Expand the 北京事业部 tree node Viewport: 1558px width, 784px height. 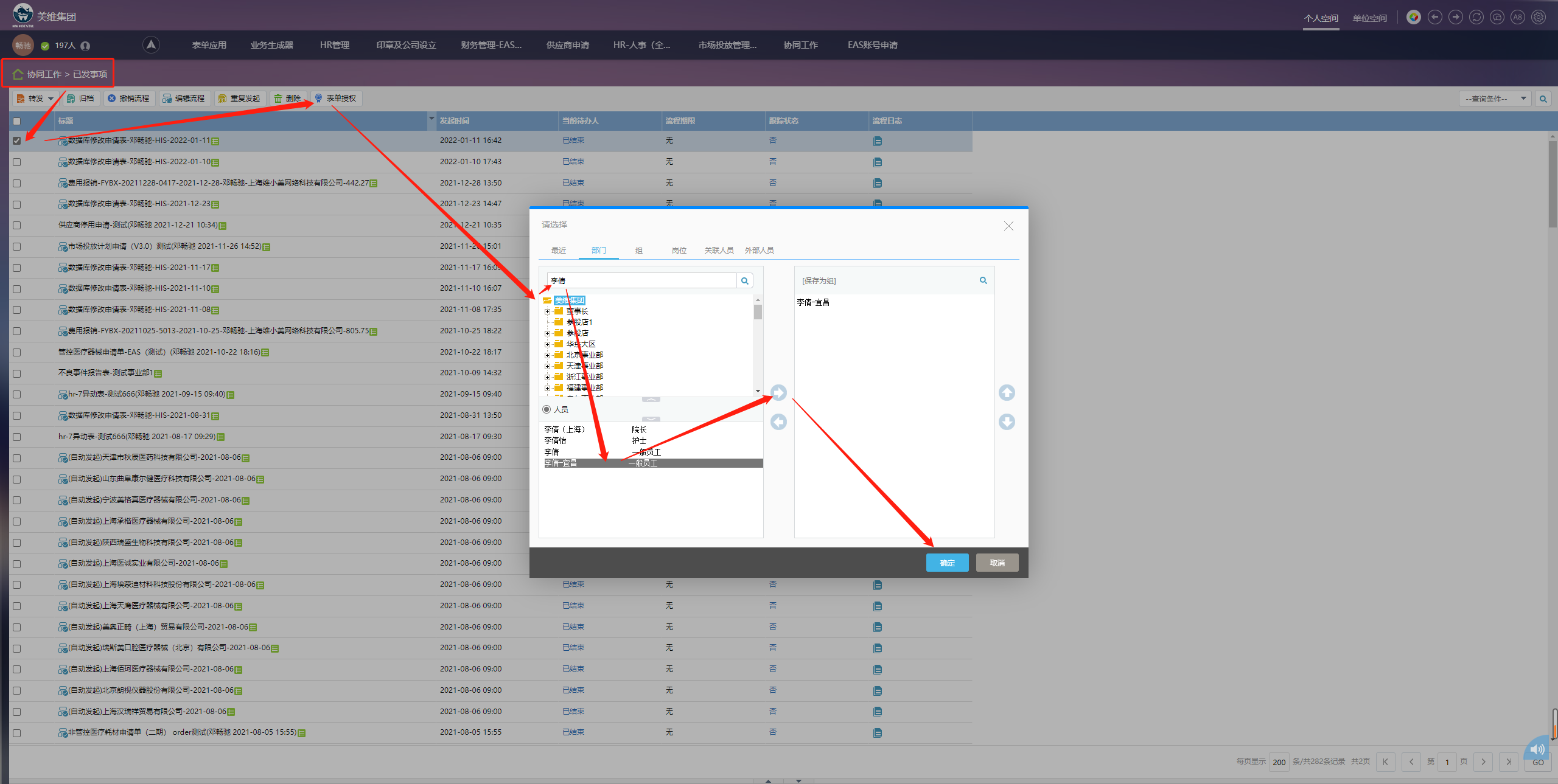[x=547, y=355]
